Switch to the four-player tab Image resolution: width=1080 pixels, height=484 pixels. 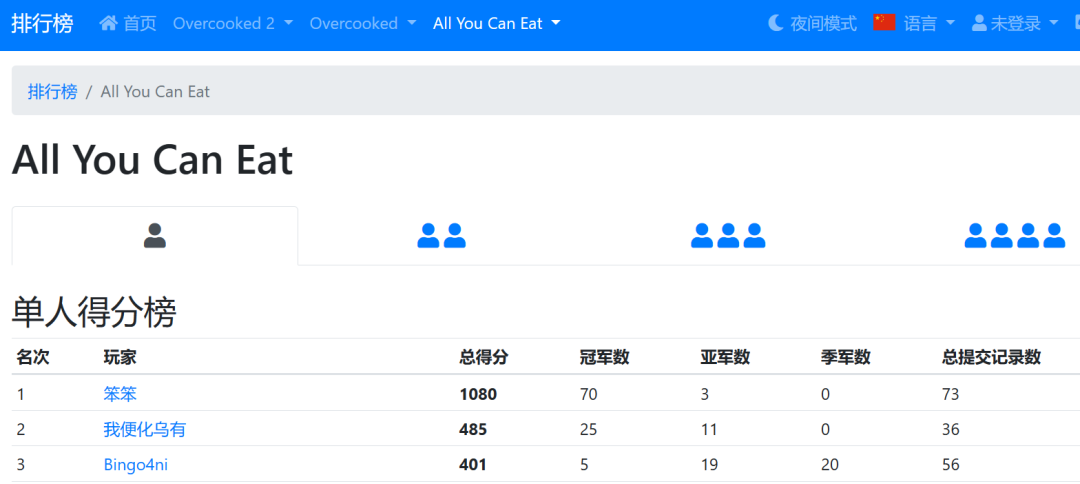[x=1015, y=236]
